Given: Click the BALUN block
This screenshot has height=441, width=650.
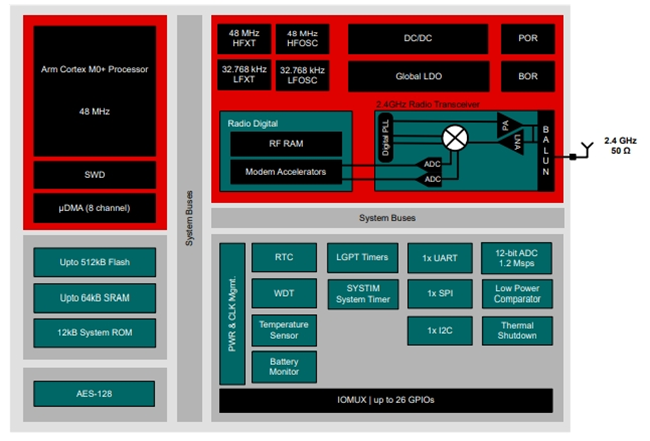Looking at the screenshot, I should [x=546, y=151].
